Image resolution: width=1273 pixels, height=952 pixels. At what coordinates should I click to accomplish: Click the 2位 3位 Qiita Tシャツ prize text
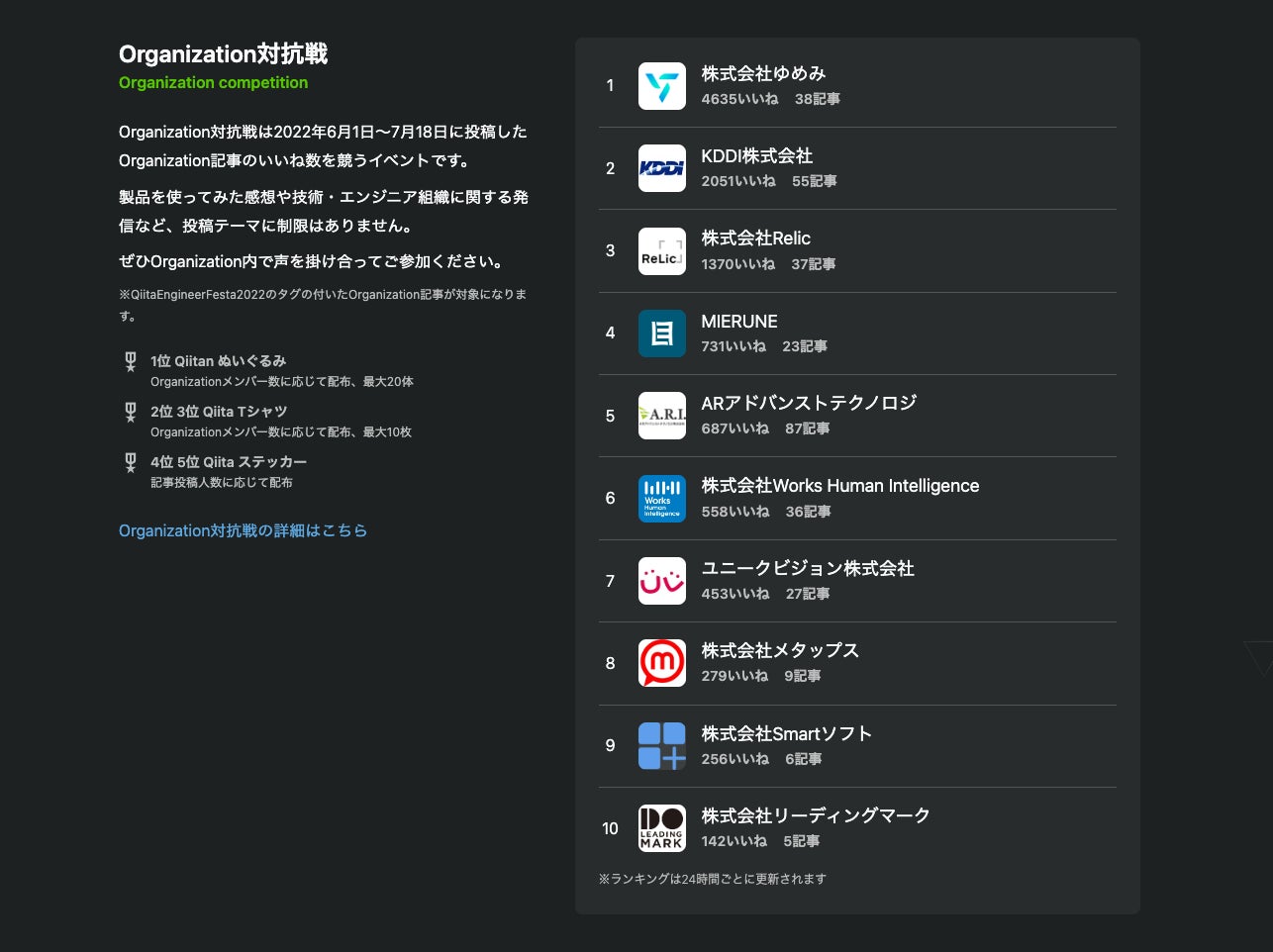(x=219, y=412)
